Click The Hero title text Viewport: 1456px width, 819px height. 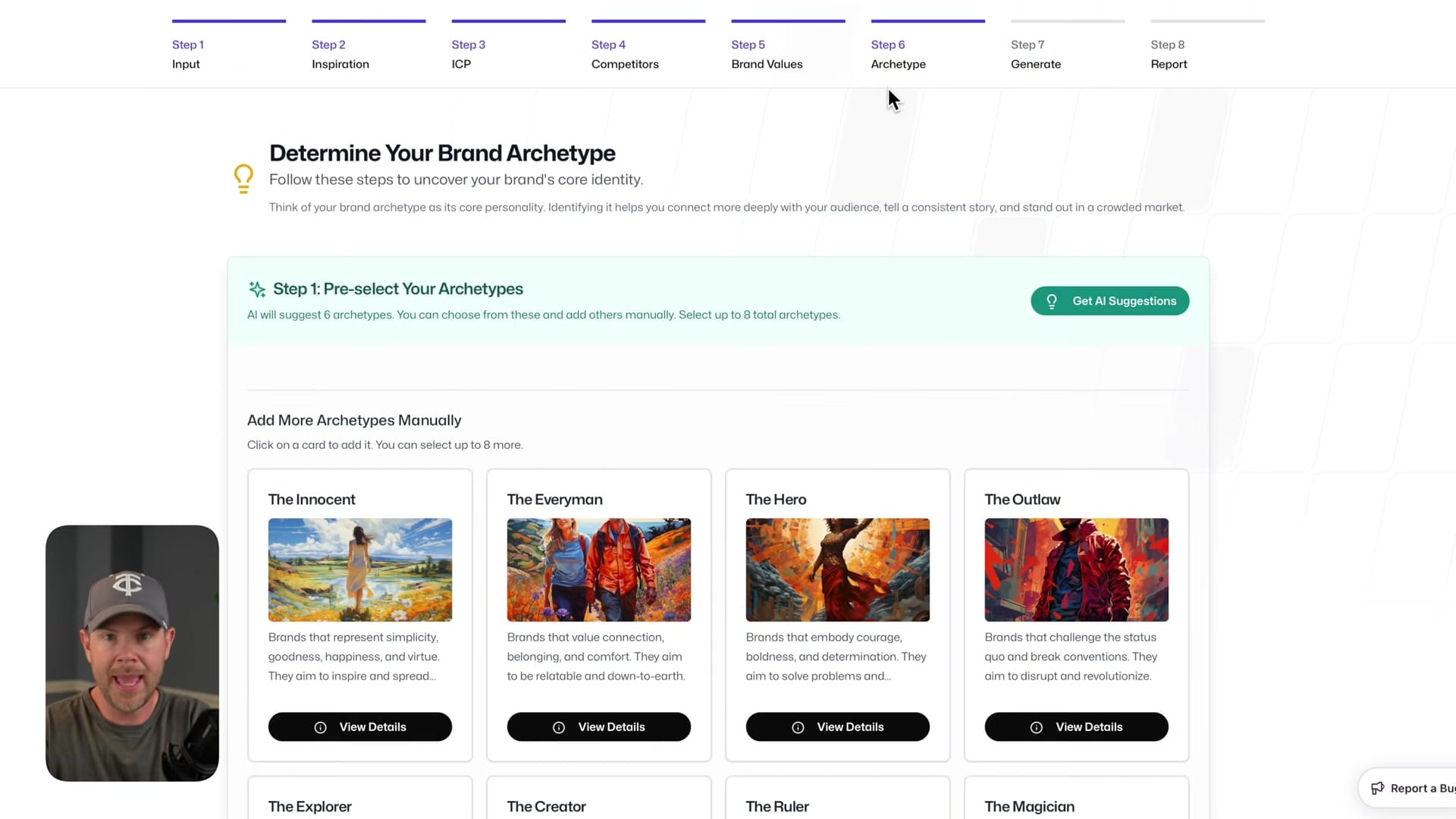pyautogui.click(x=776, y=499)
